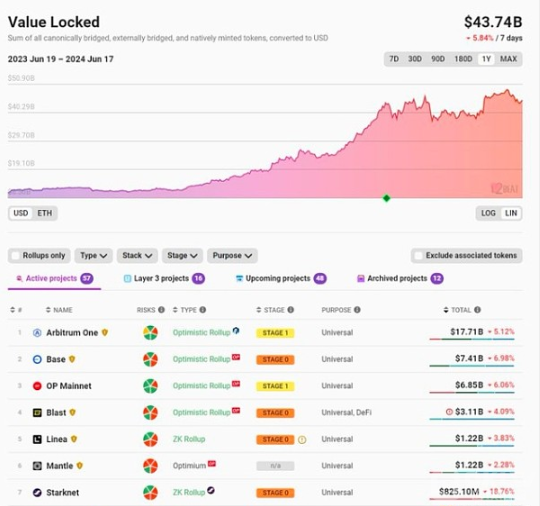Set chart scale to LIN
This screenshot has height=506, width=540.
point(511,213)
